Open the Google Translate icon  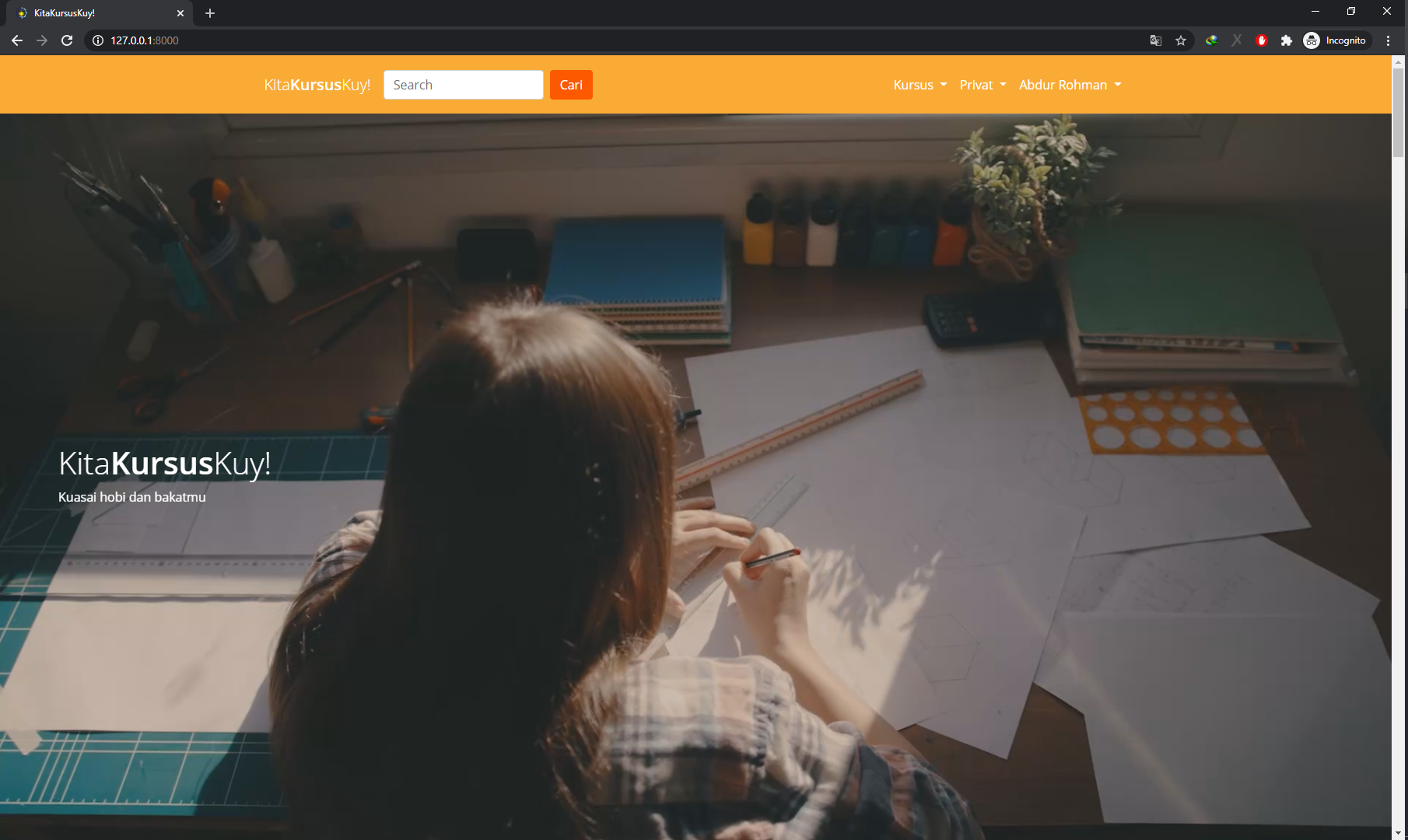(1156, 40)
